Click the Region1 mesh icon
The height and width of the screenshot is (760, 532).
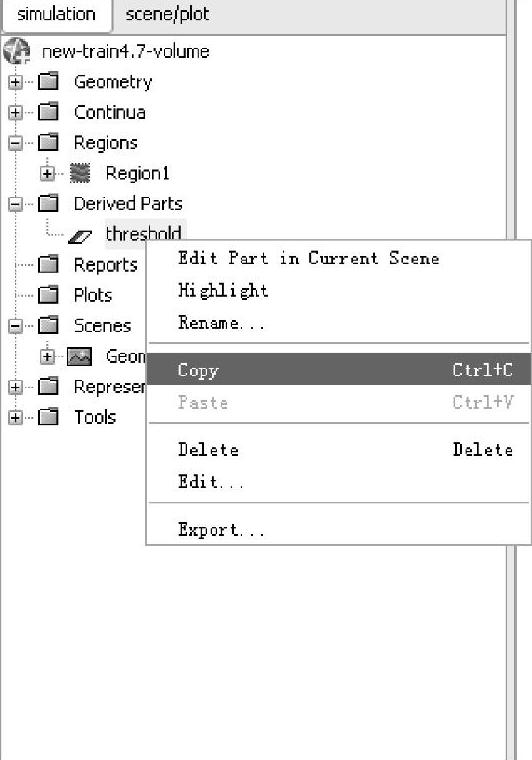click(80, 173)
